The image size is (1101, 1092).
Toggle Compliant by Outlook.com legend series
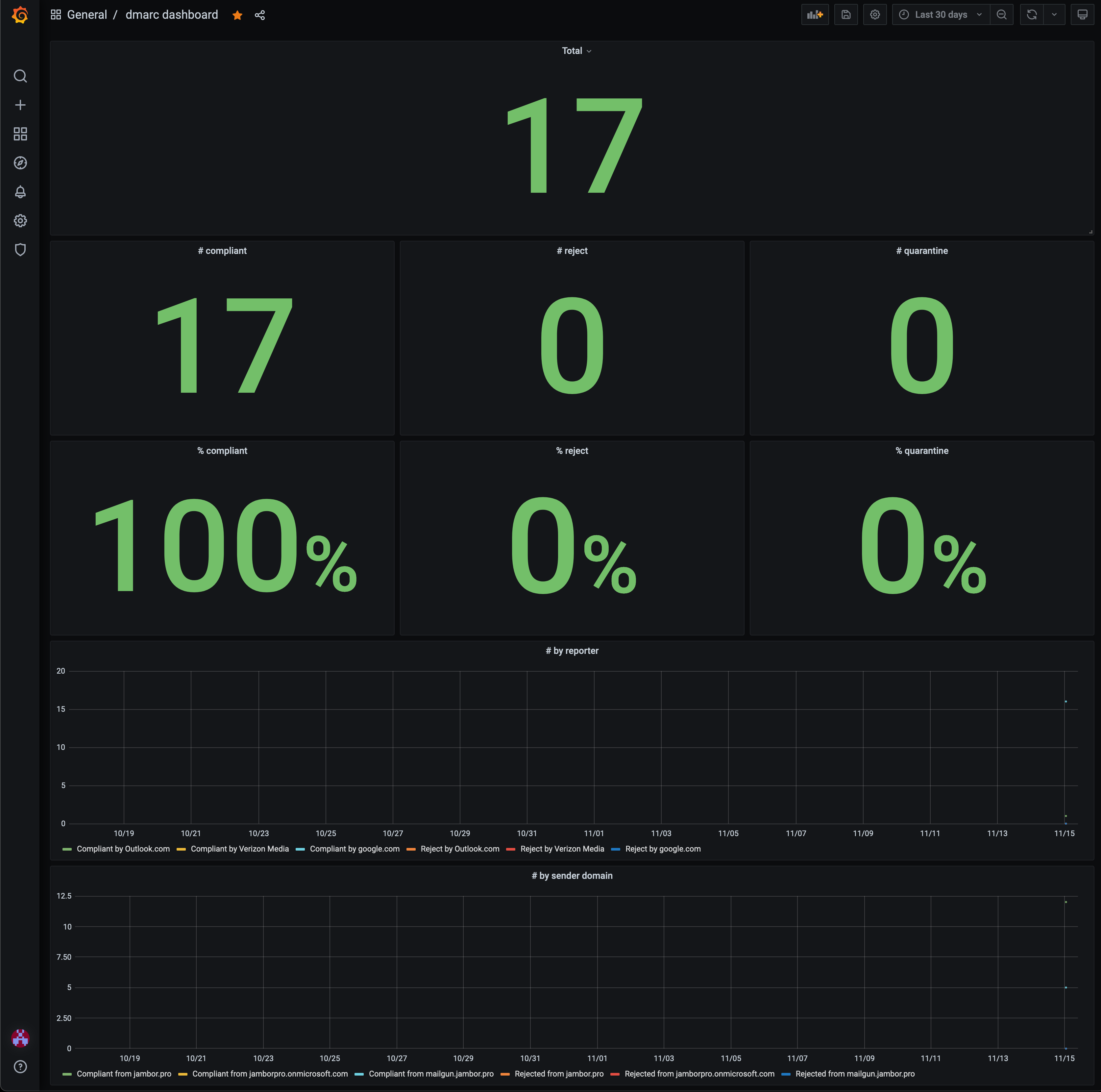click(123, 849)
